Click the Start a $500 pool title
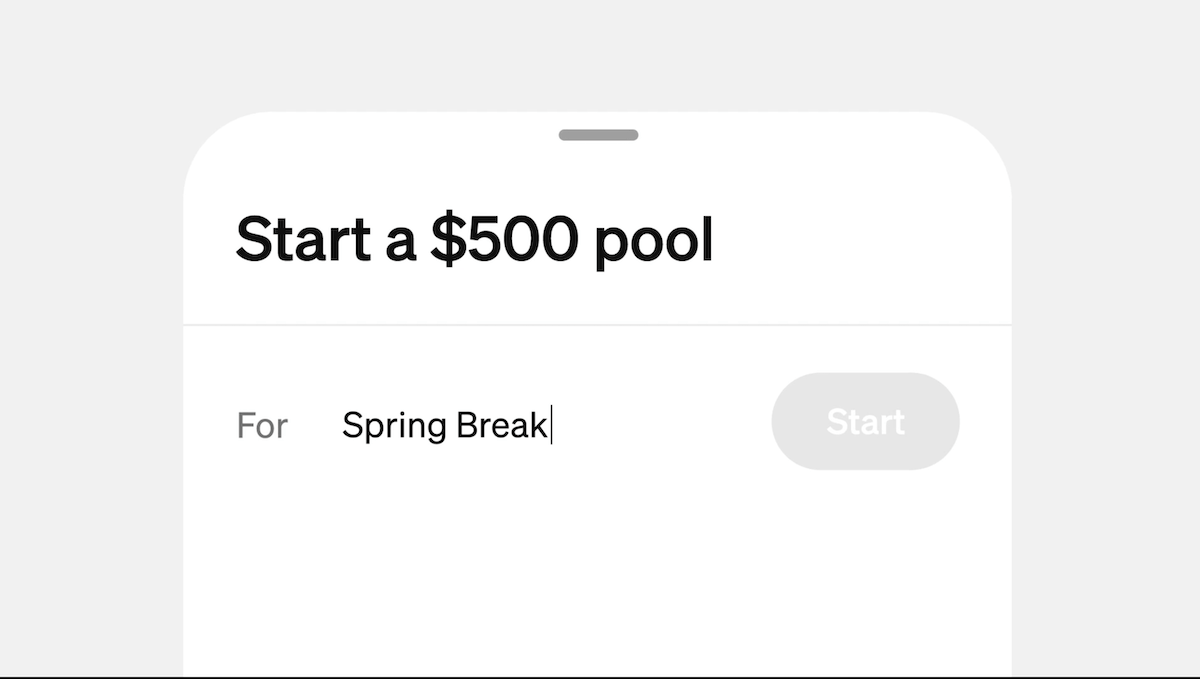Image resolution: width=1200 pixels, height=679 pixels. point(474,238)
